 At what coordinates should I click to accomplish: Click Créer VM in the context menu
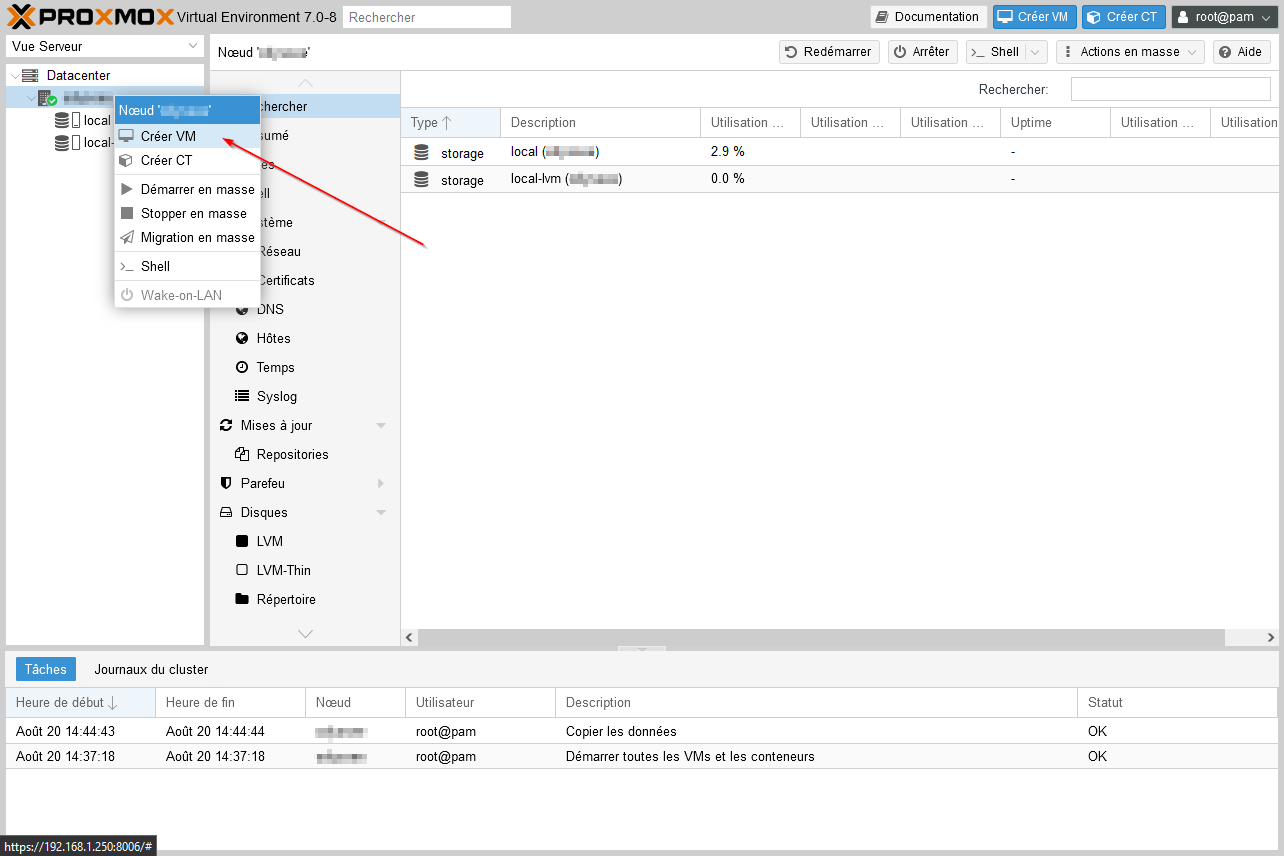coord(168,136)
